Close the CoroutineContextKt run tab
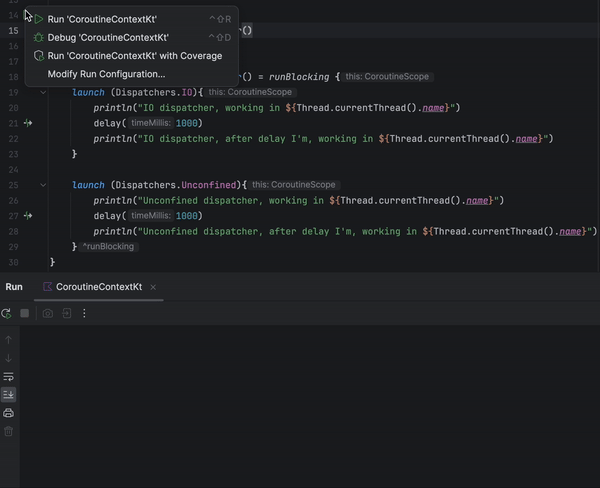 (155, 287)
